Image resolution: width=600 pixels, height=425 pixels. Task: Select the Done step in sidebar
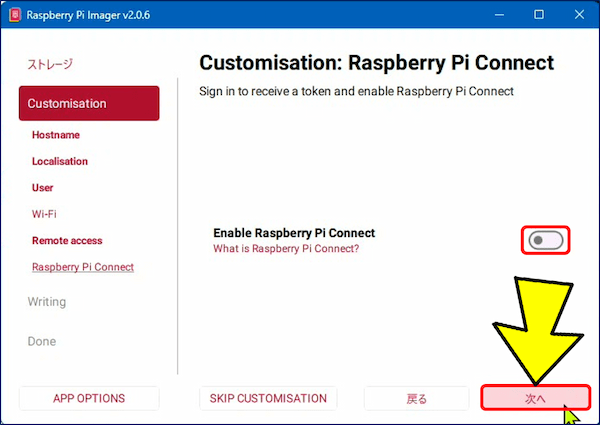coord(42,341)
